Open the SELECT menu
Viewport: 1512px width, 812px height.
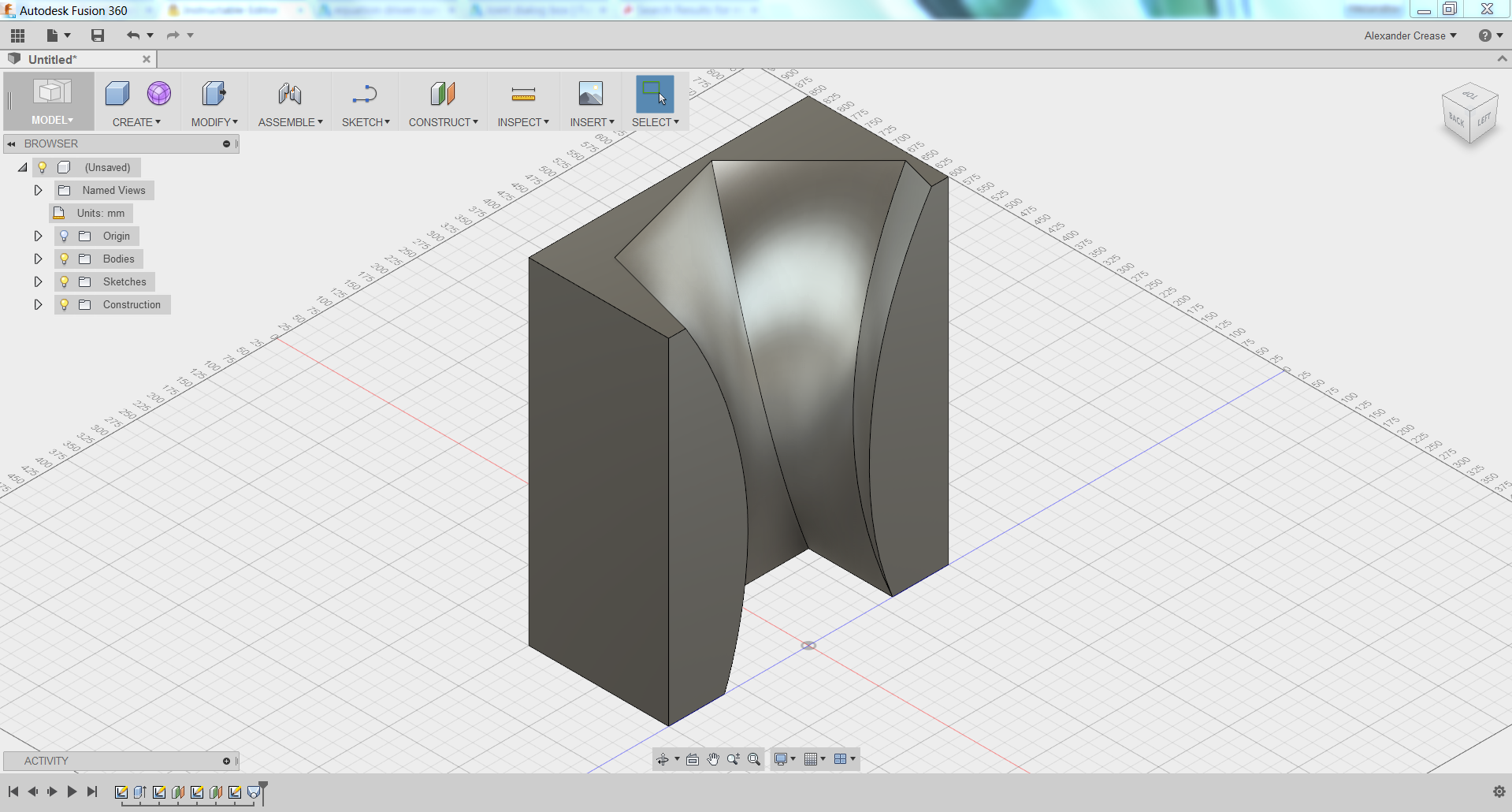[656, 122]
